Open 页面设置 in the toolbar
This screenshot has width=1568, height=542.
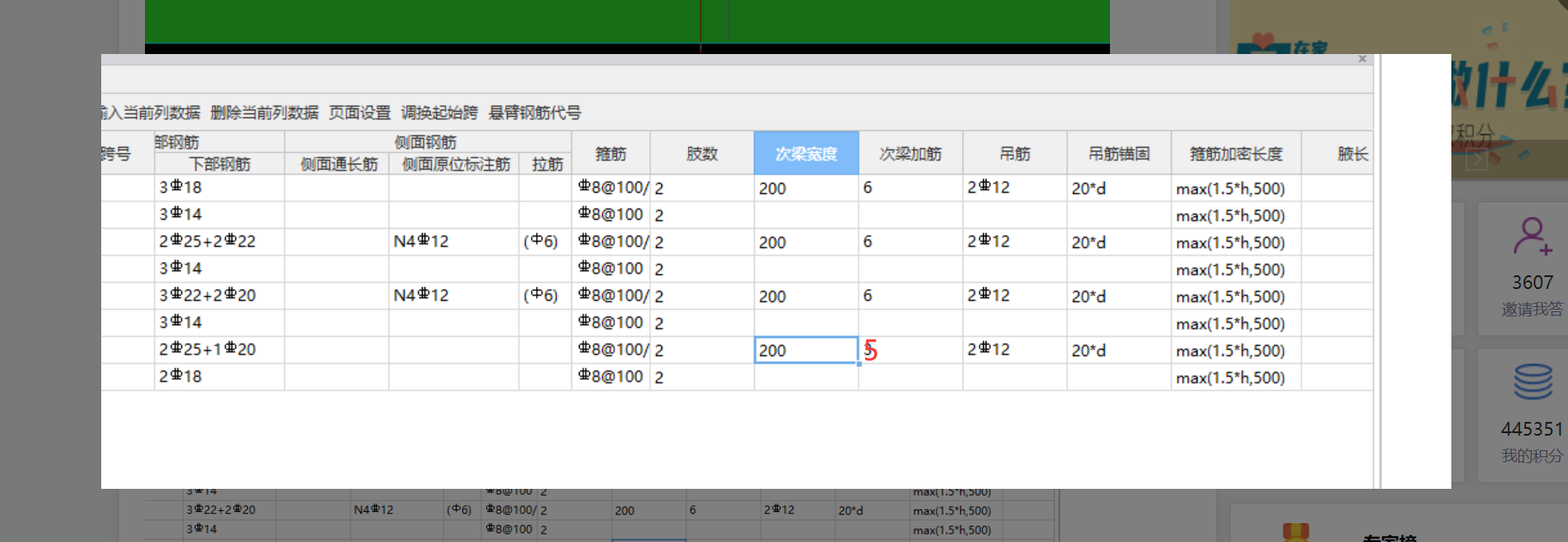359,112
